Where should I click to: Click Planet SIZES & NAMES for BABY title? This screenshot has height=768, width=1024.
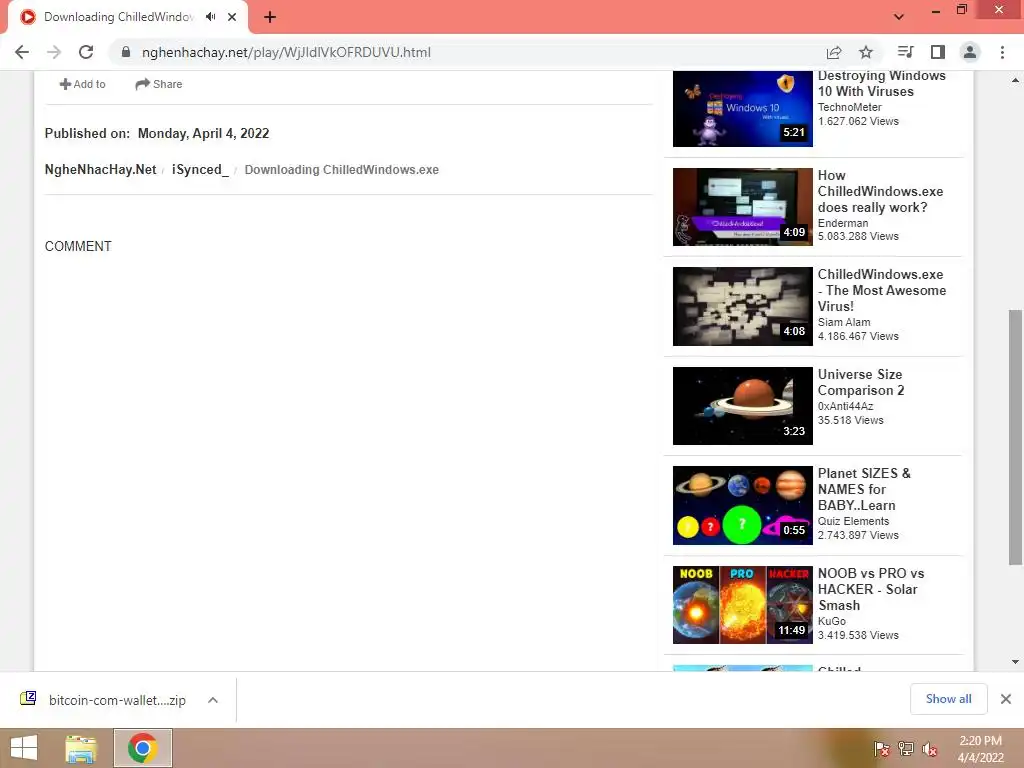(x=864, y=489)
